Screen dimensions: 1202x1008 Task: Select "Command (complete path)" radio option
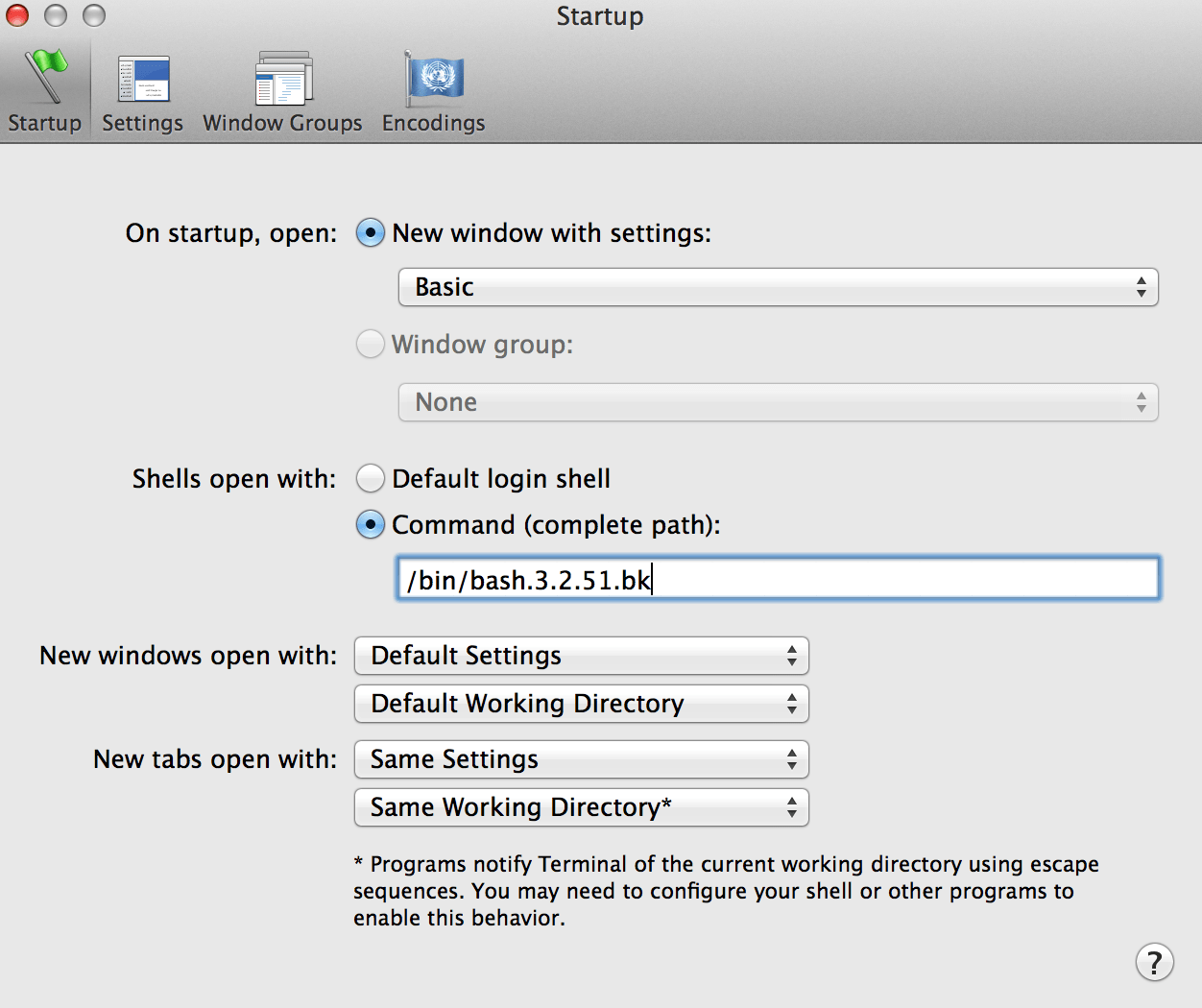click(371, 524)
